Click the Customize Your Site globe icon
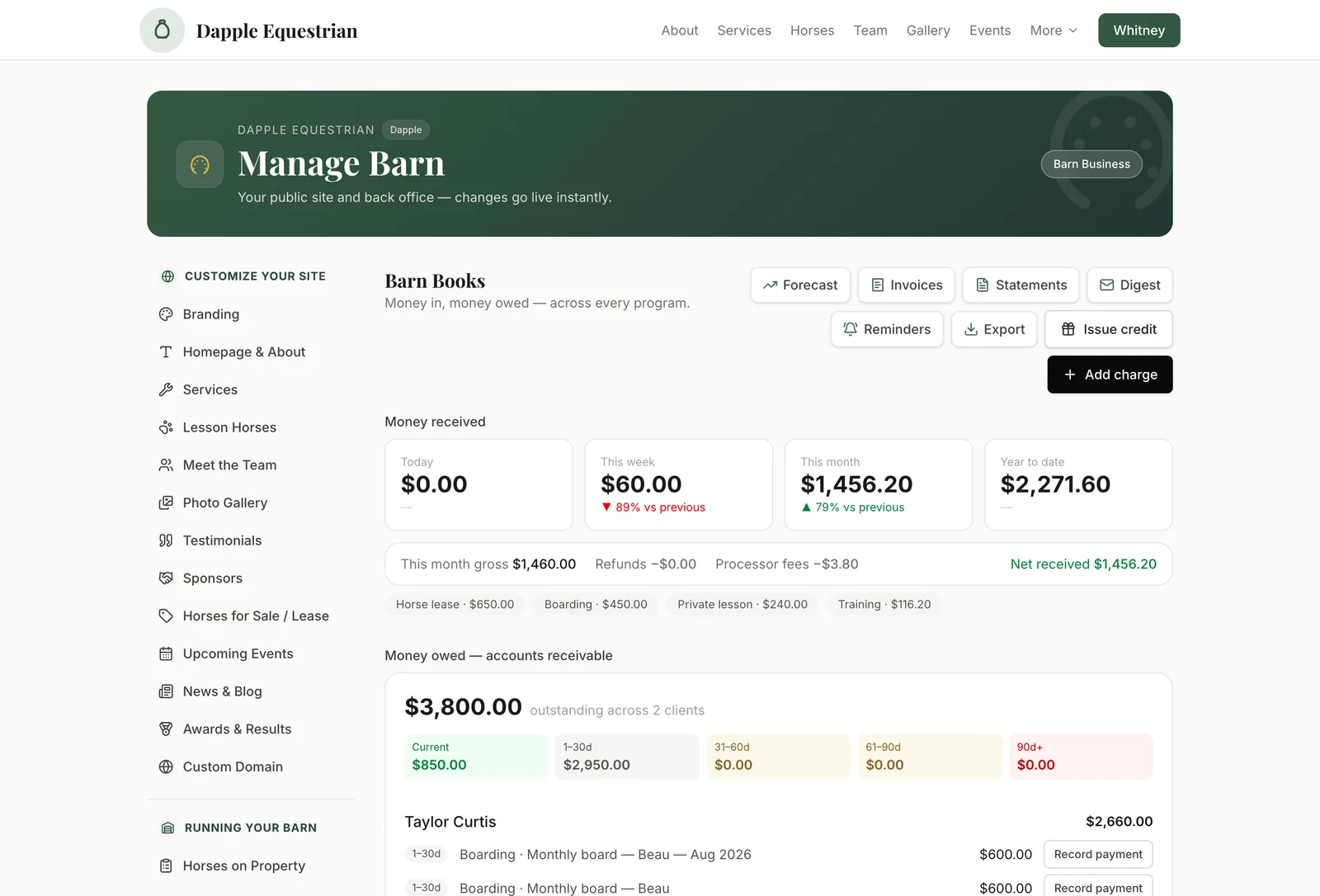The width and height of the screenshot is (1320, 896). point(167,276)
